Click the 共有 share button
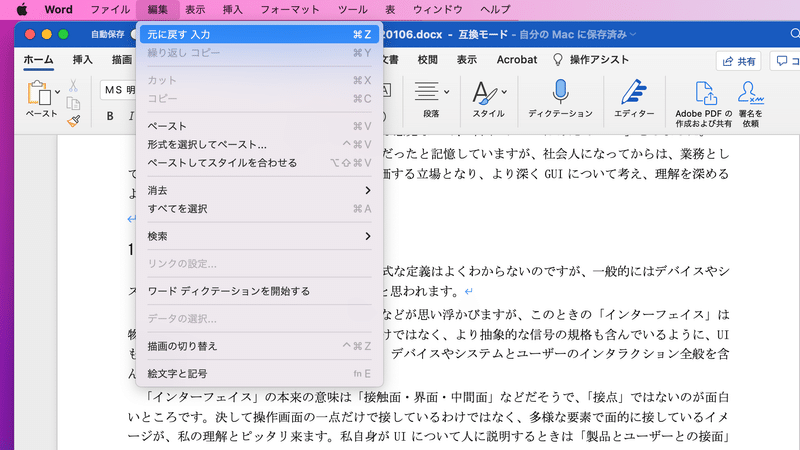This screenshot has height=450, width=800. (738, 61)
